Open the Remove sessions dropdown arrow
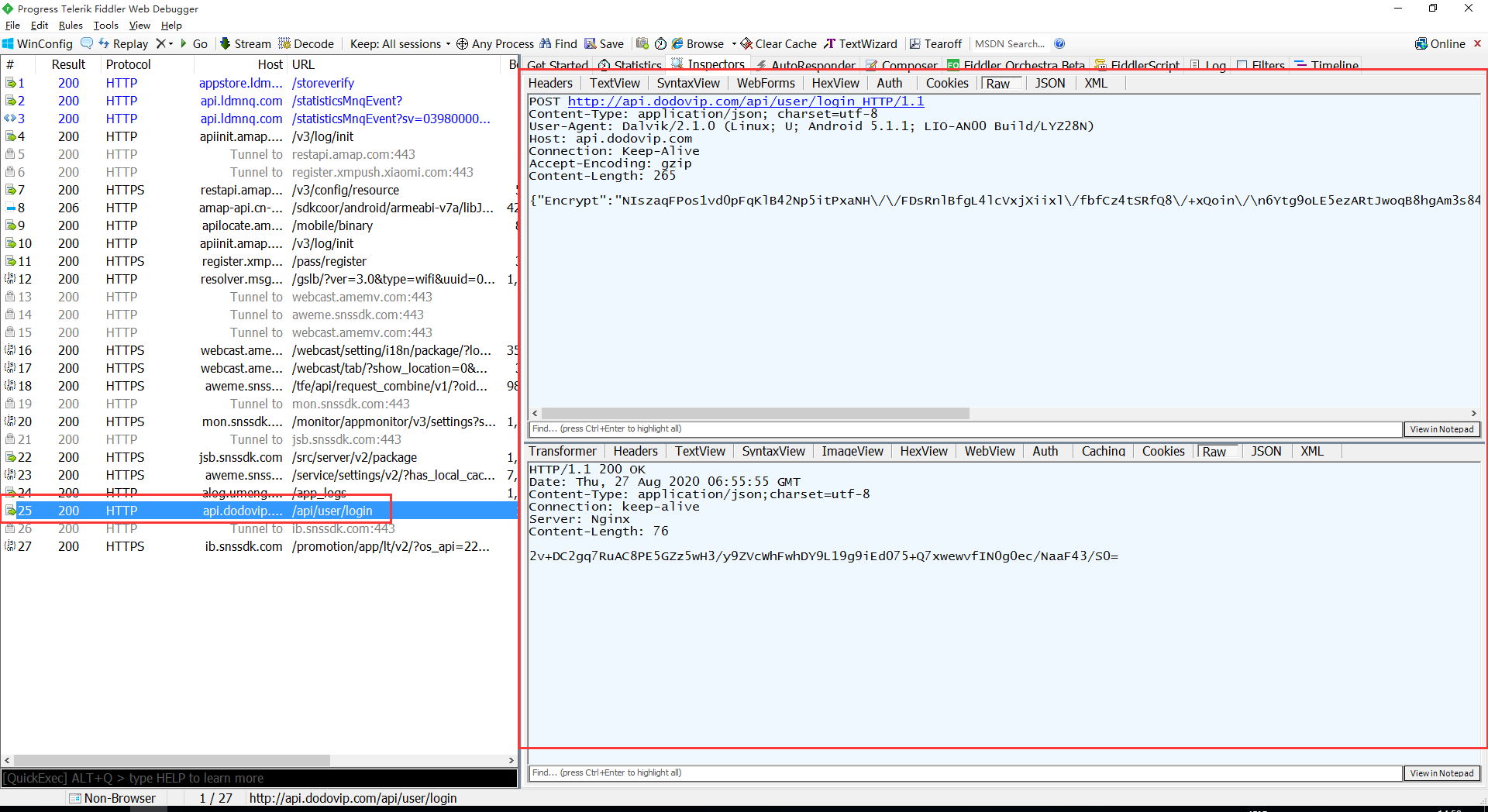 [x=170, y=44]
